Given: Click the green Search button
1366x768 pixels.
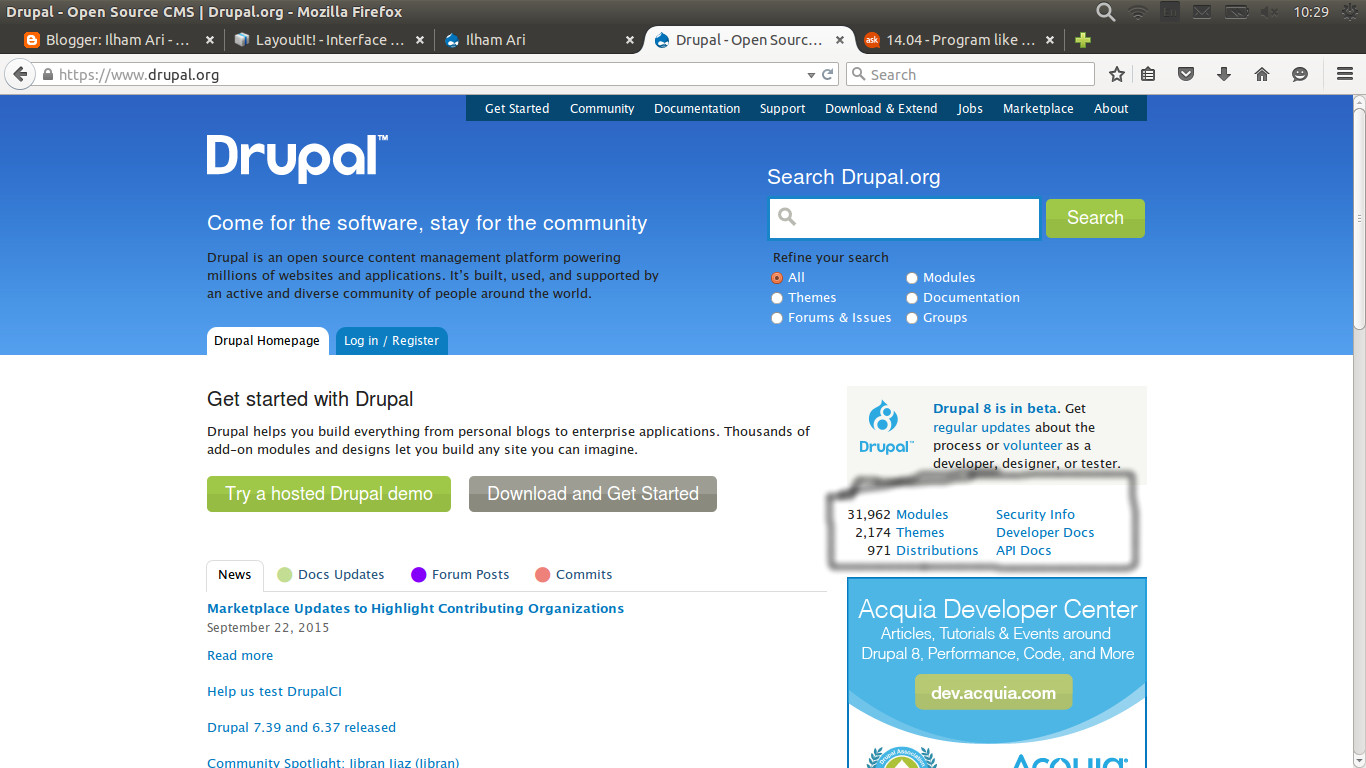Looking at the screenshot, I should (x=1095, y=218).
